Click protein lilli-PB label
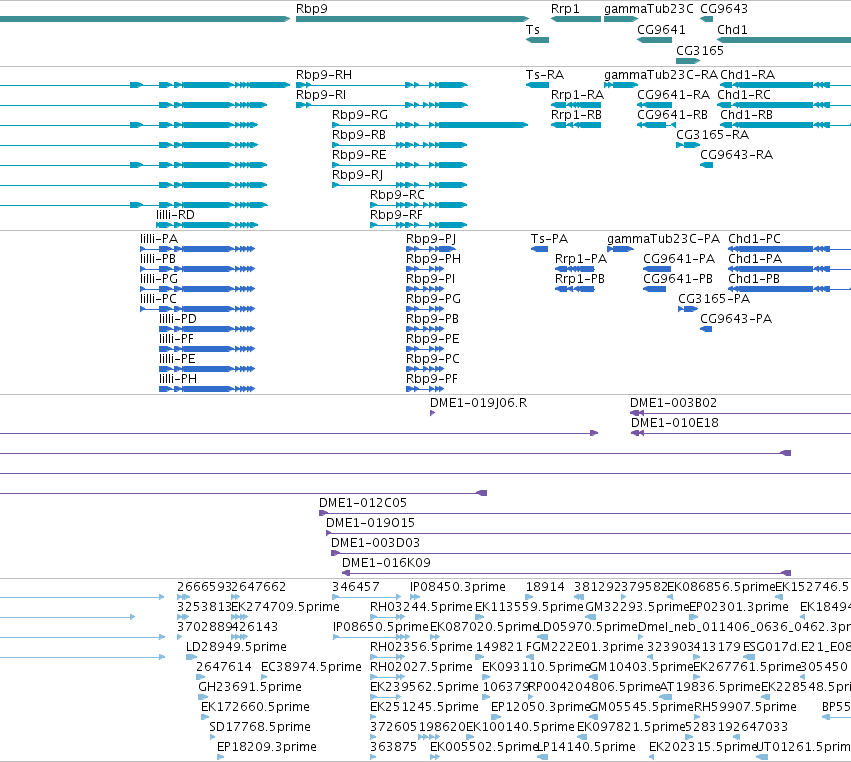 click(158, 259)
